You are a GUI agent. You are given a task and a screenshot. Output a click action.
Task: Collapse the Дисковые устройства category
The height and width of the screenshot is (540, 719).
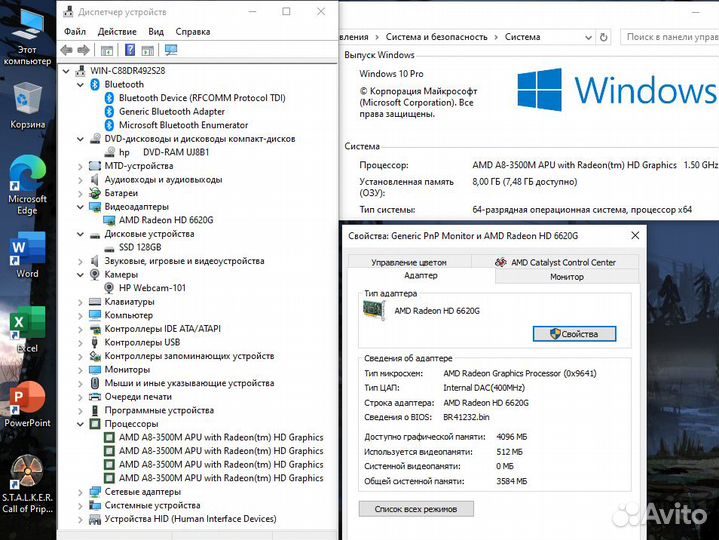(80, 234)
